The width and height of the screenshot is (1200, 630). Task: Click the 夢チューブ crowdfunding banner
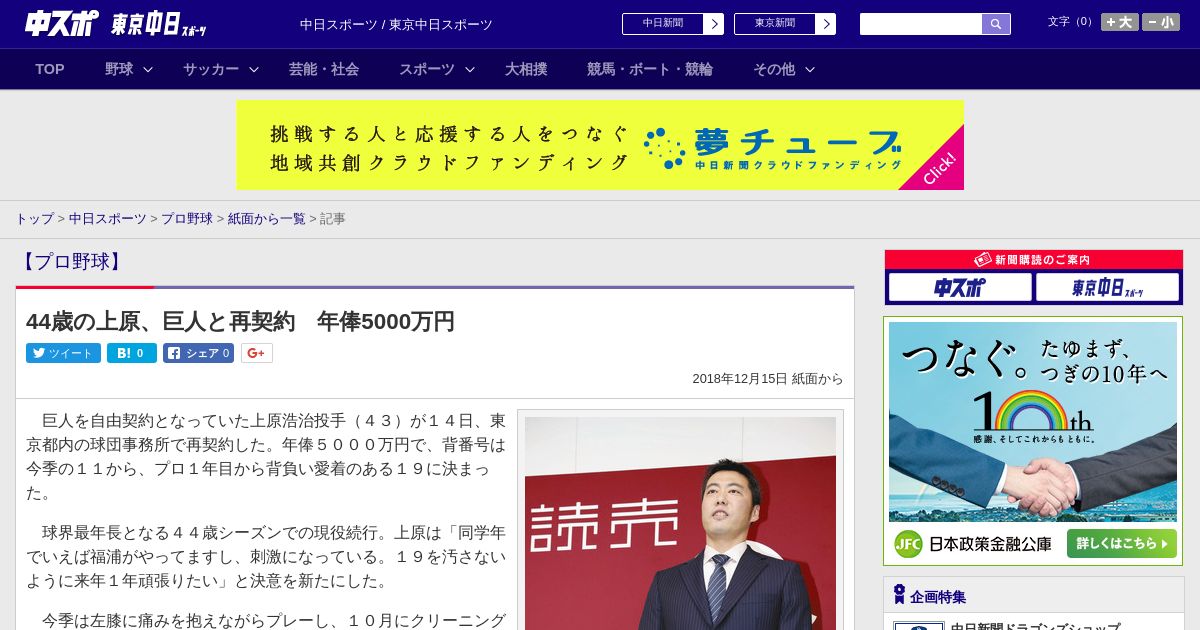pos(600,145)
